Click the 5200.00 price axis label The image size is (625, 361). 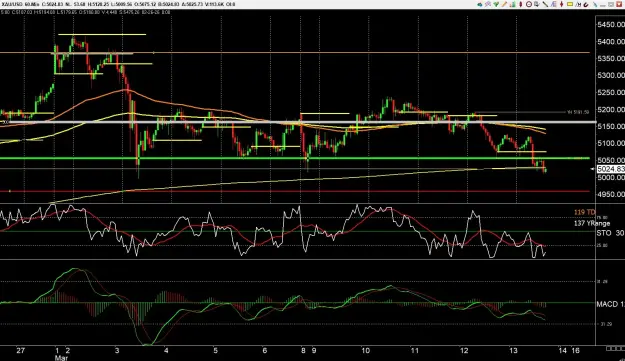point(611,109)
